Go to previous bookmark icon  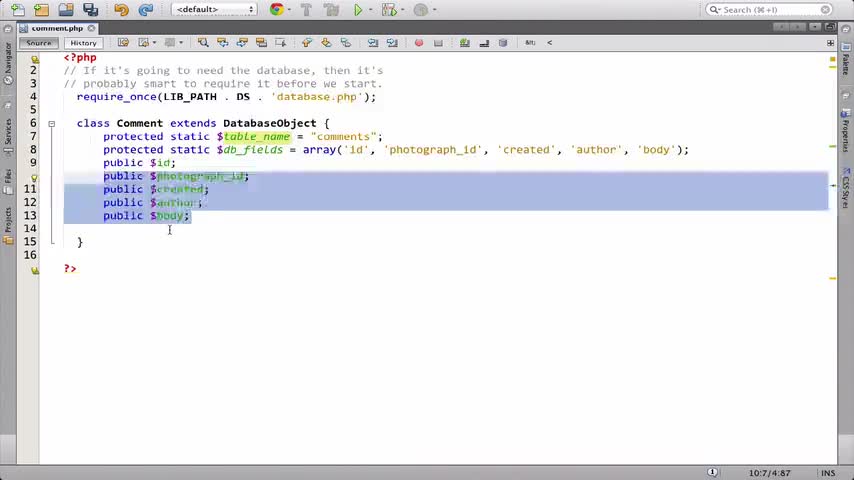307,42
